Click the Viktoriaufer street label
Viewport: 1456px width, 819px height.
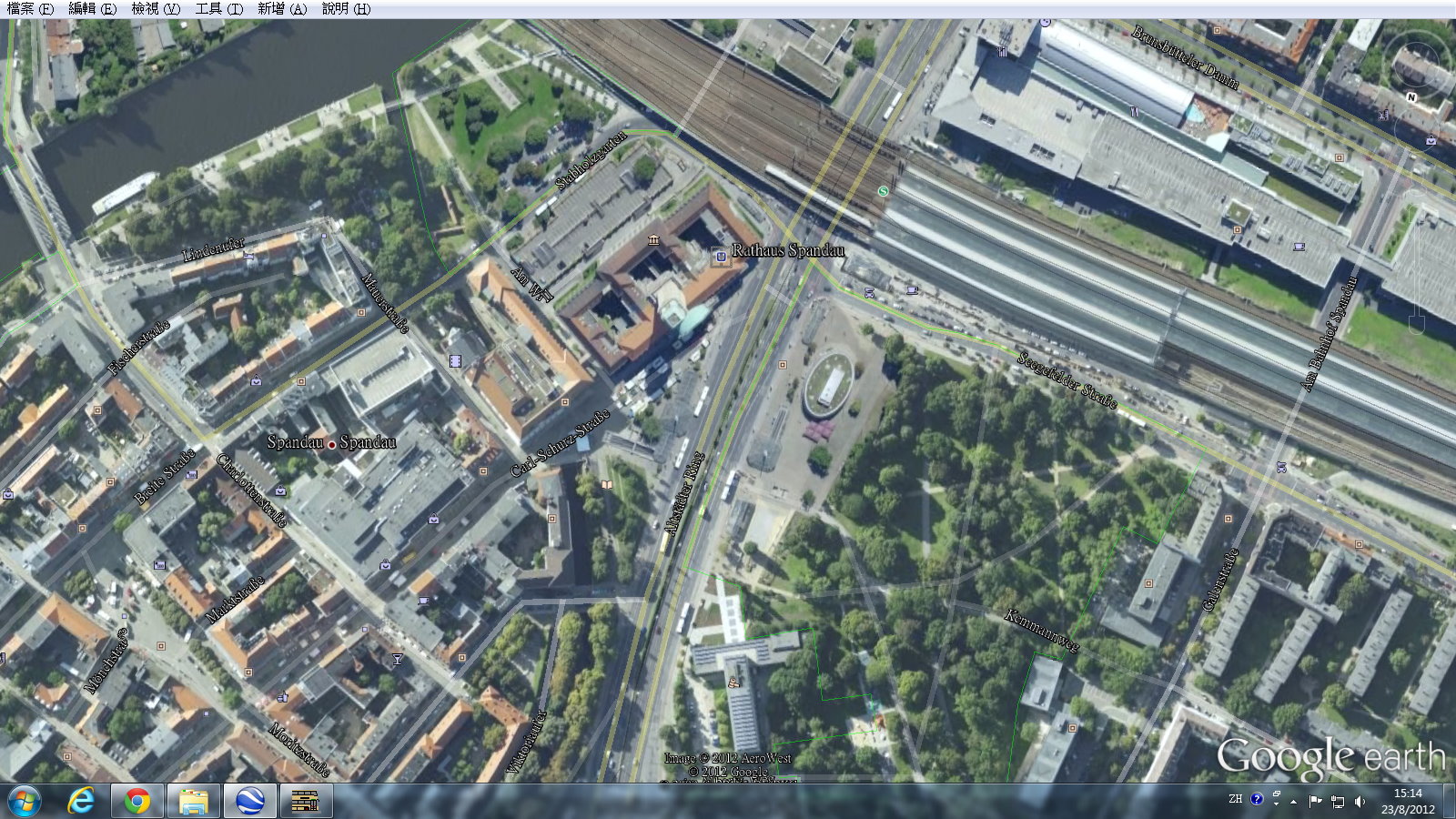(527, 743)
